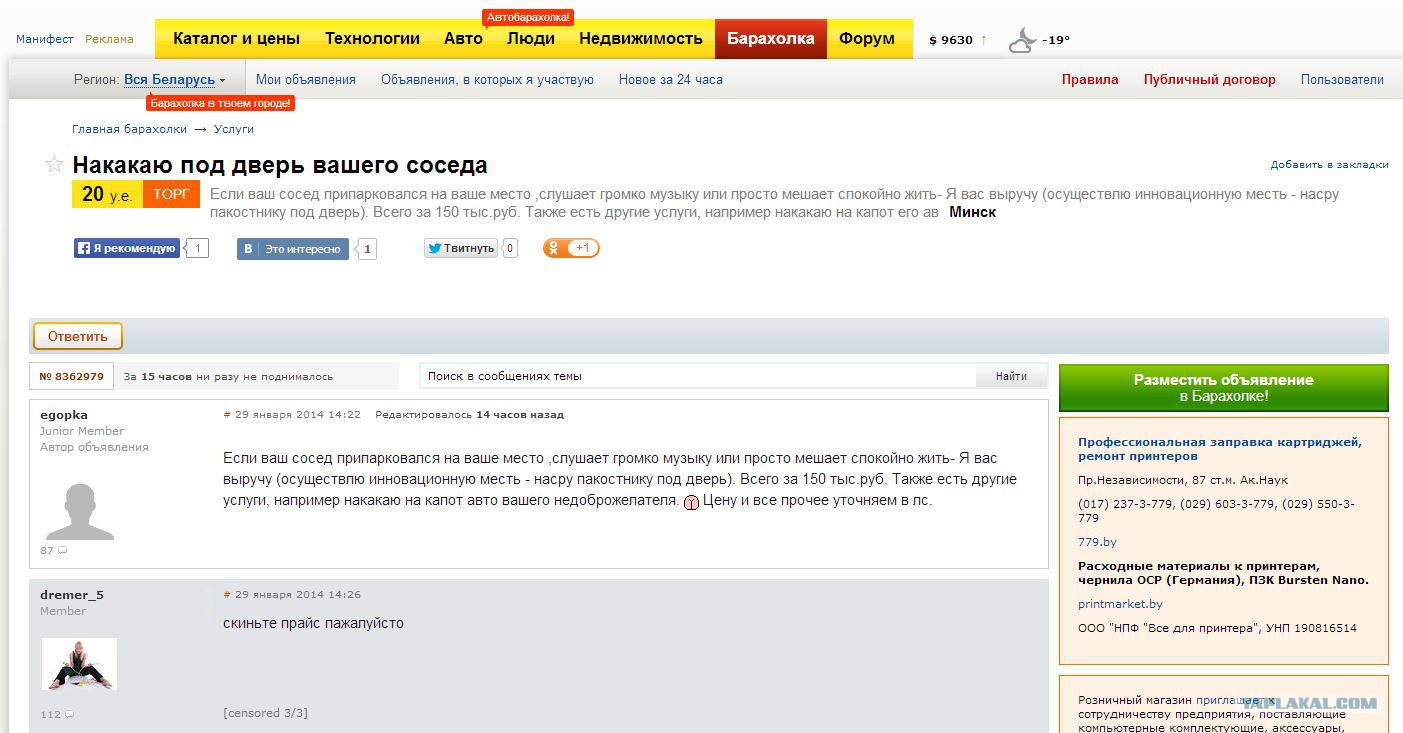Click the 'Барахолка в твоем городе!' tooltip

point(221,103)
